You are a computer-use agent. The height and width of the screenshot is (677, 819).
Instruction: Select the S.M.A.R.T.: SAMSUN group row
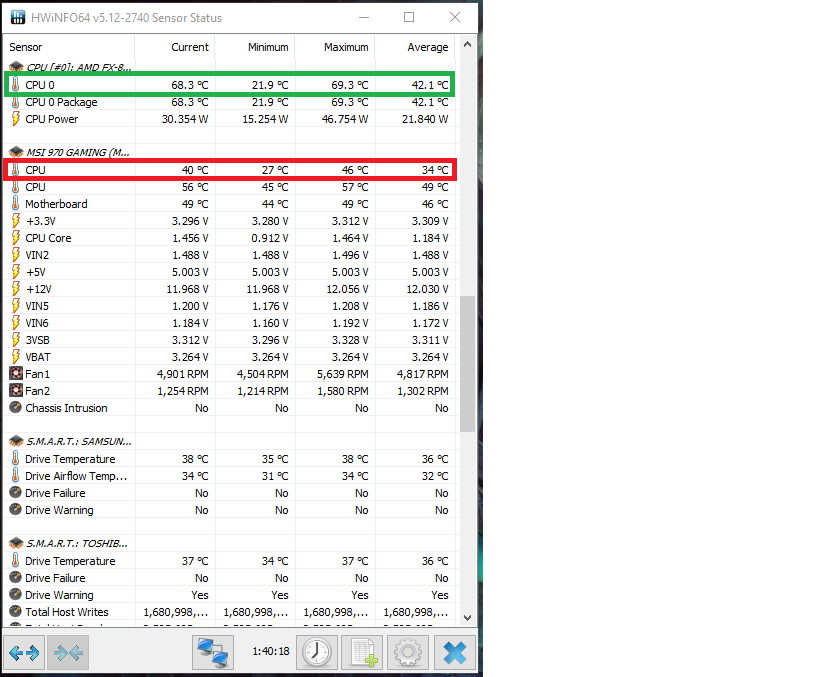pyautogui.click(x=79, y=441)
